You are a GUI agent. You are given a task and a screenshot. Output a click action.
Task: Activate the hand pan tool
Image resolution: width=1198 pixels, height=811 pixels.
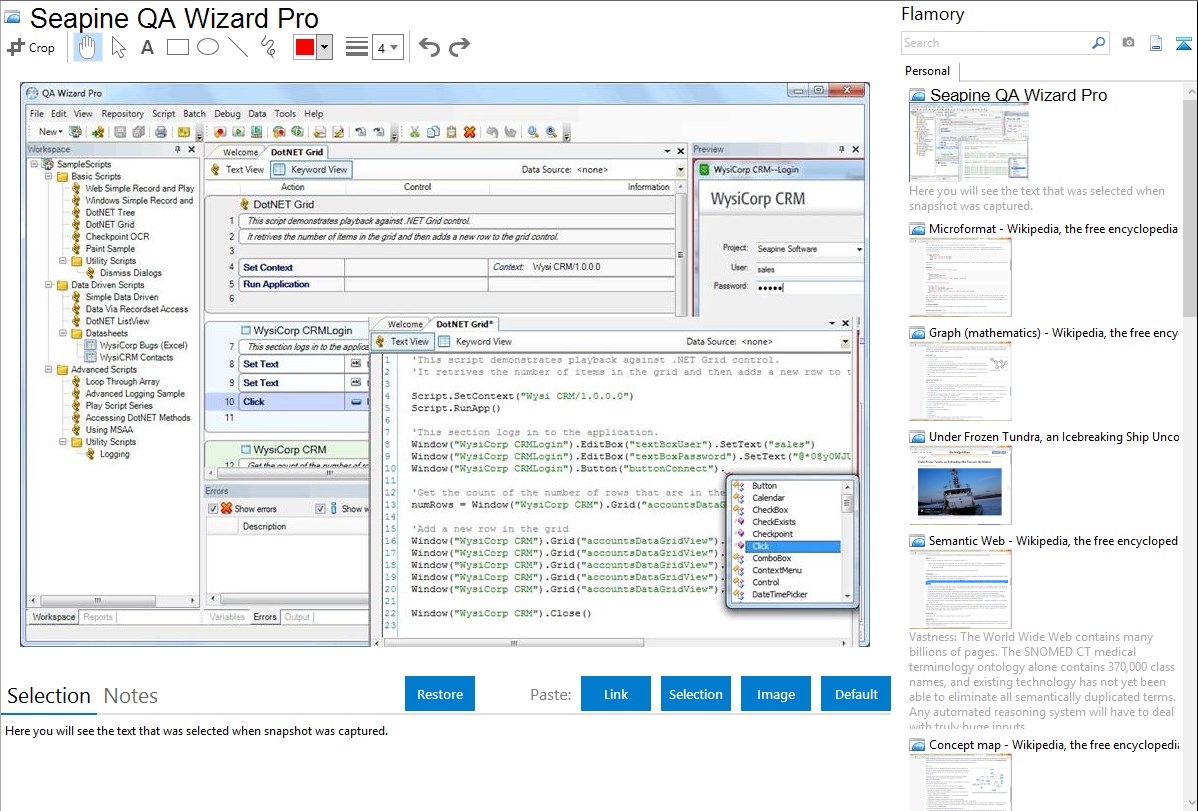[88, 47]
